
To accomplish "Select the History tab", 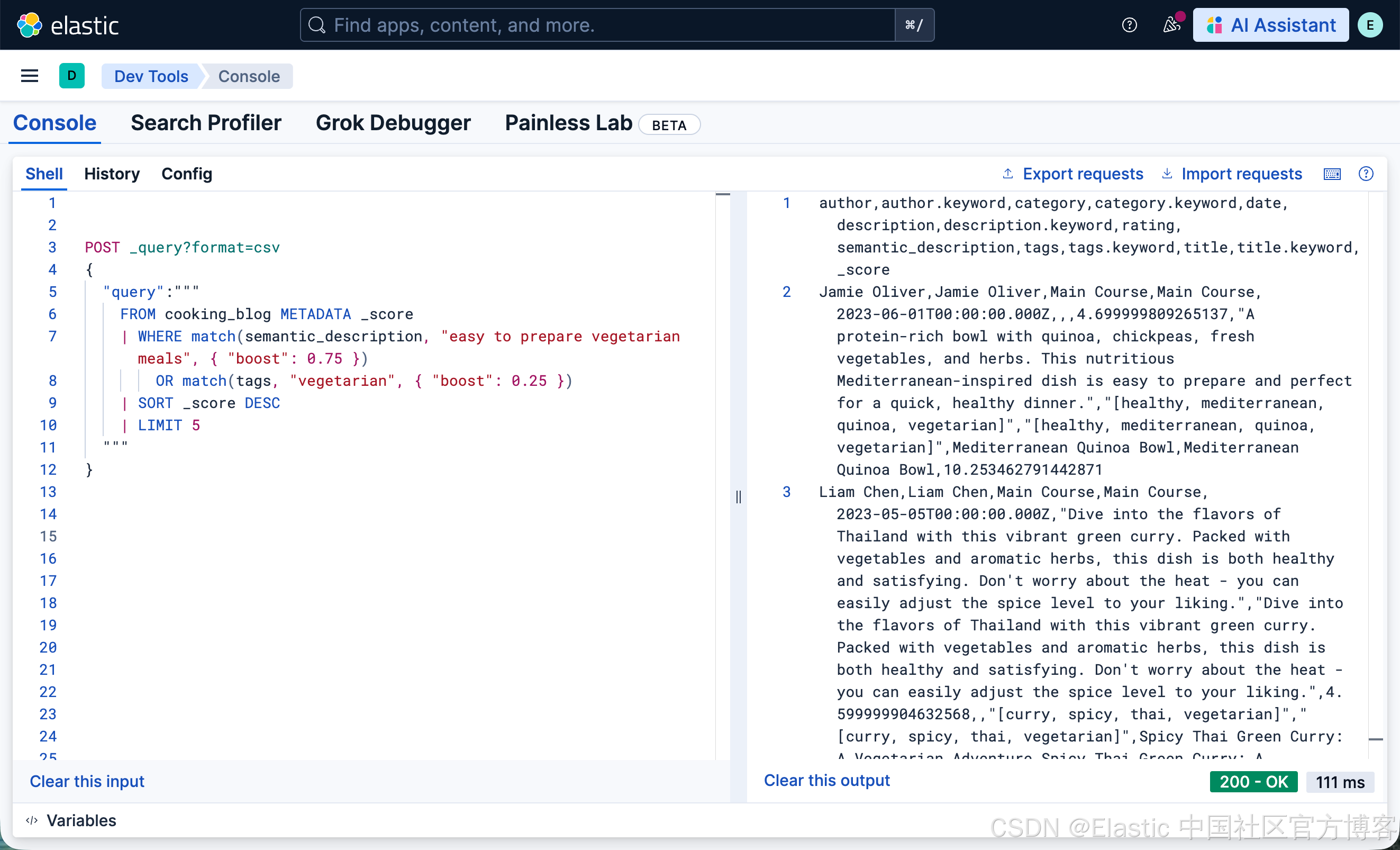I will point(111,174).
